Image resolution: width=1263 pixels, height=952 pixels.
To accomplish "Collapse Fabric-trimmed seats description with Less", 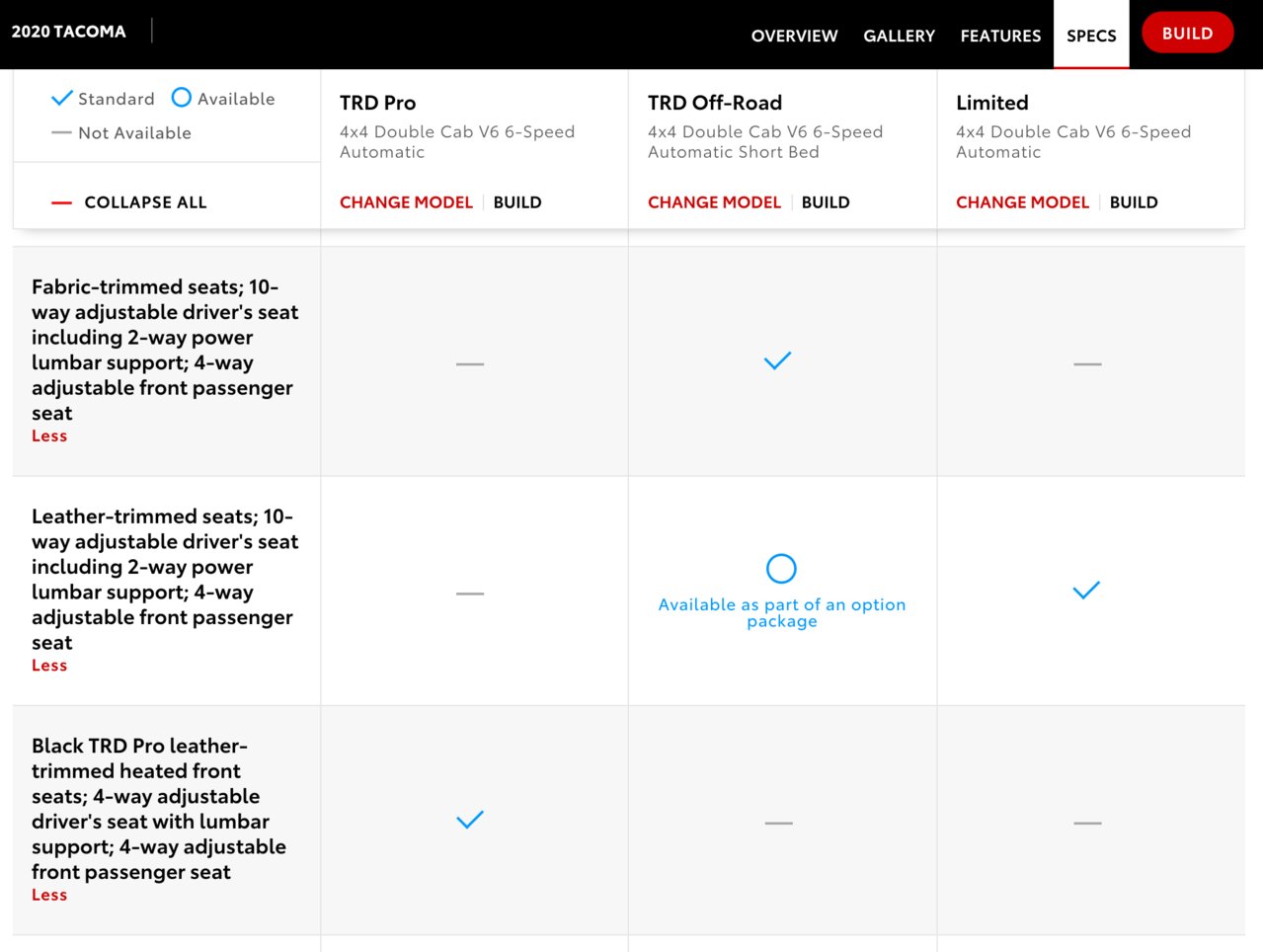I will 49,436.
